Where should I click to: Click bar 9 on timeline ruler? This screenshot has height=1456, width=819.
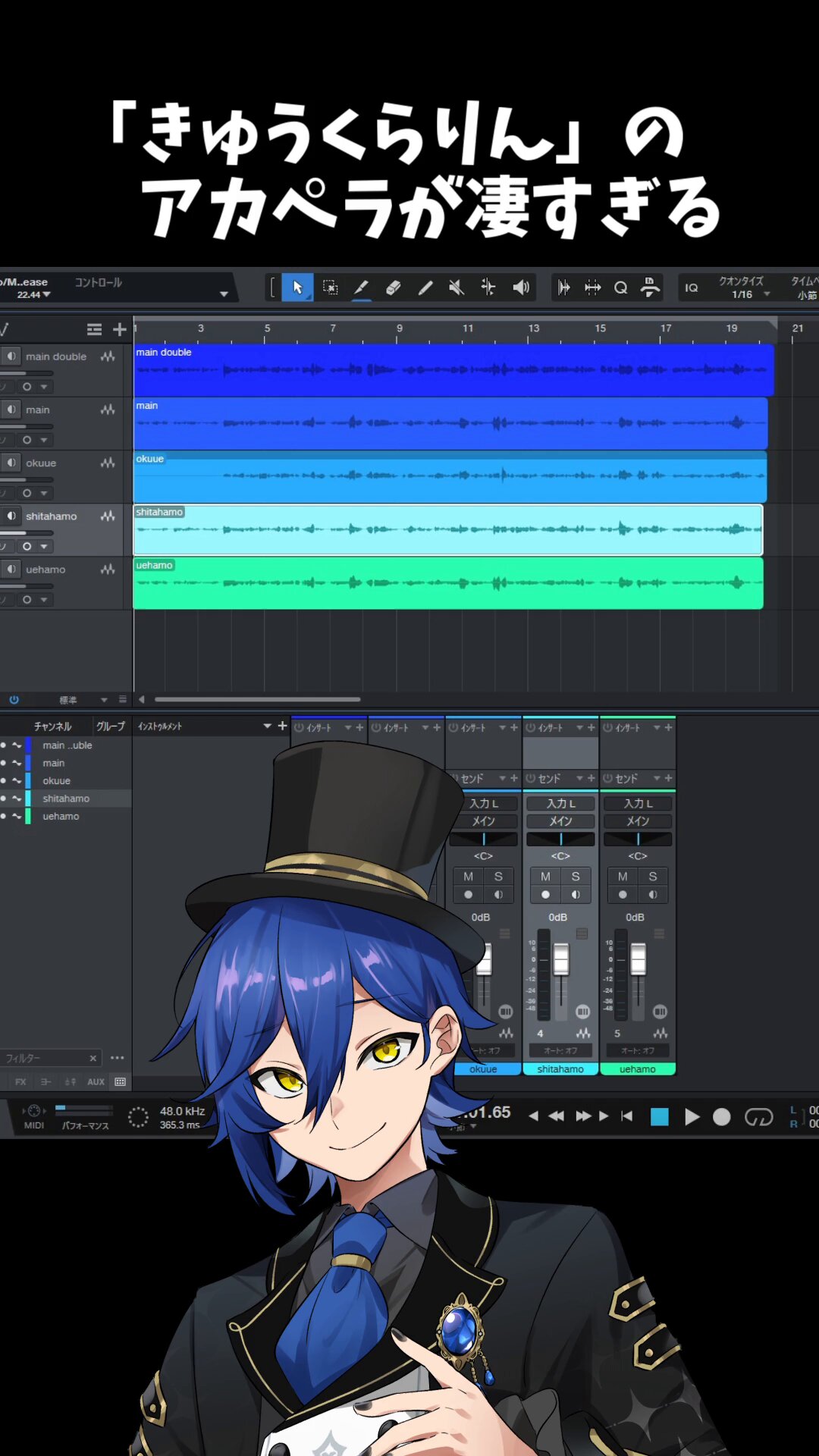(x=400, y=328)
